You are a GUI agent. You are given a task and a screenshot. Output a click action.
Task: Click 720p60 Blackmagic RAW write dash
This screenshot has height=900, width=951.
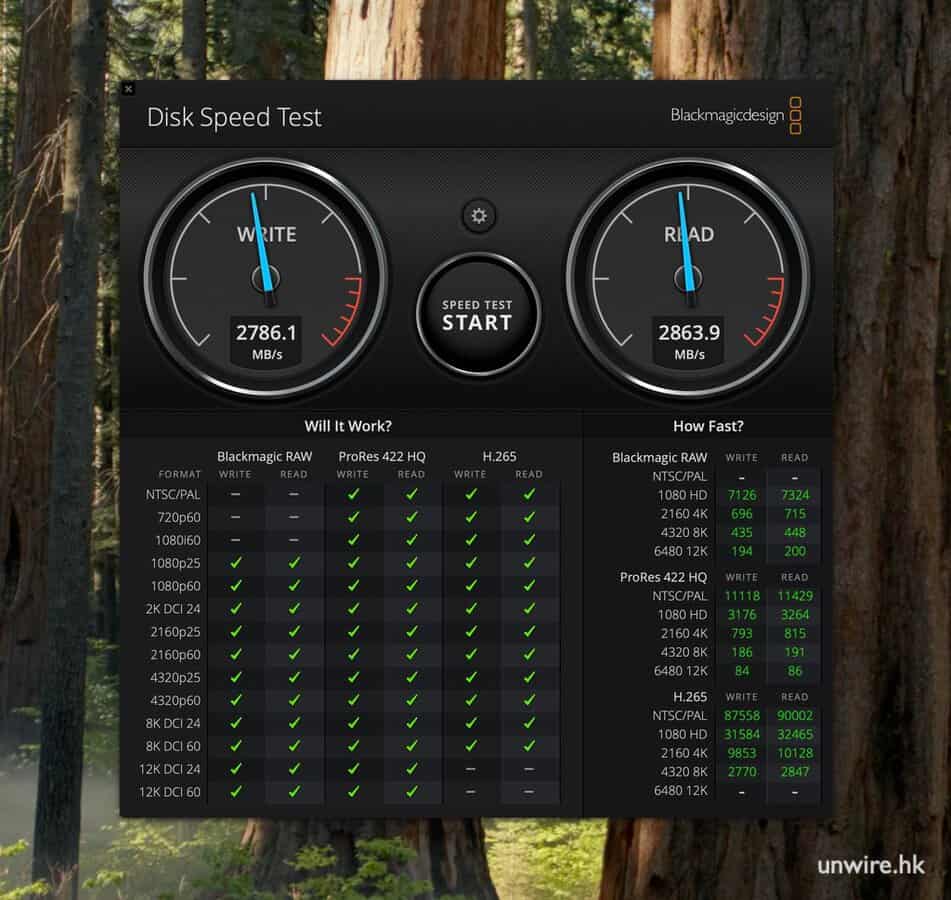[x=236, y=517]
